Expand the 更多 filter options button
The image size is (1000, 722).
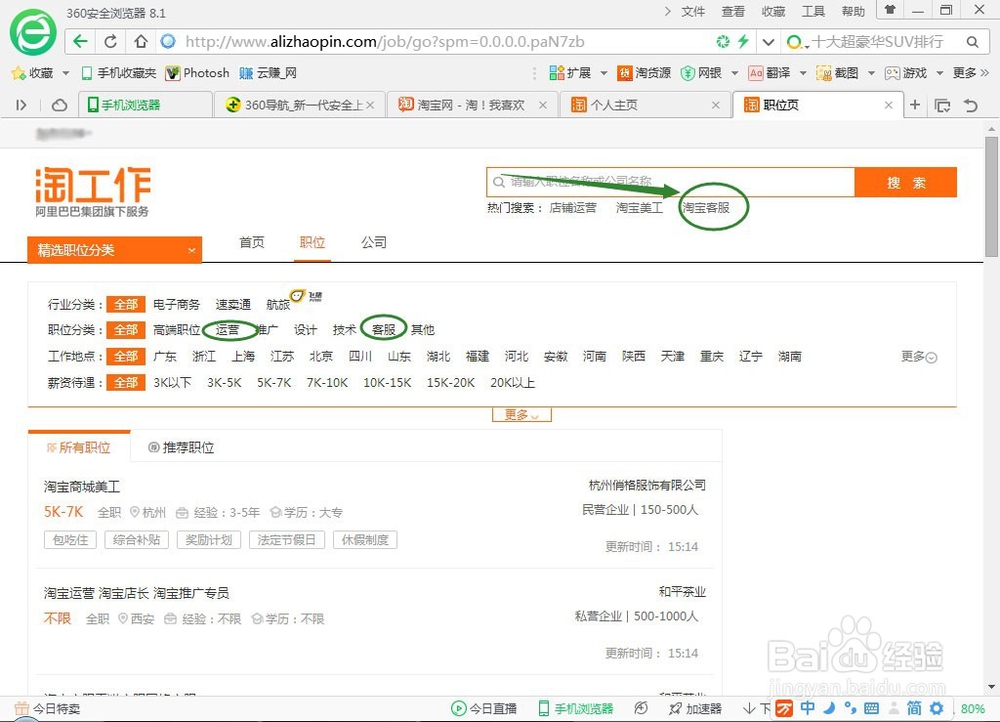coord(522,415)
